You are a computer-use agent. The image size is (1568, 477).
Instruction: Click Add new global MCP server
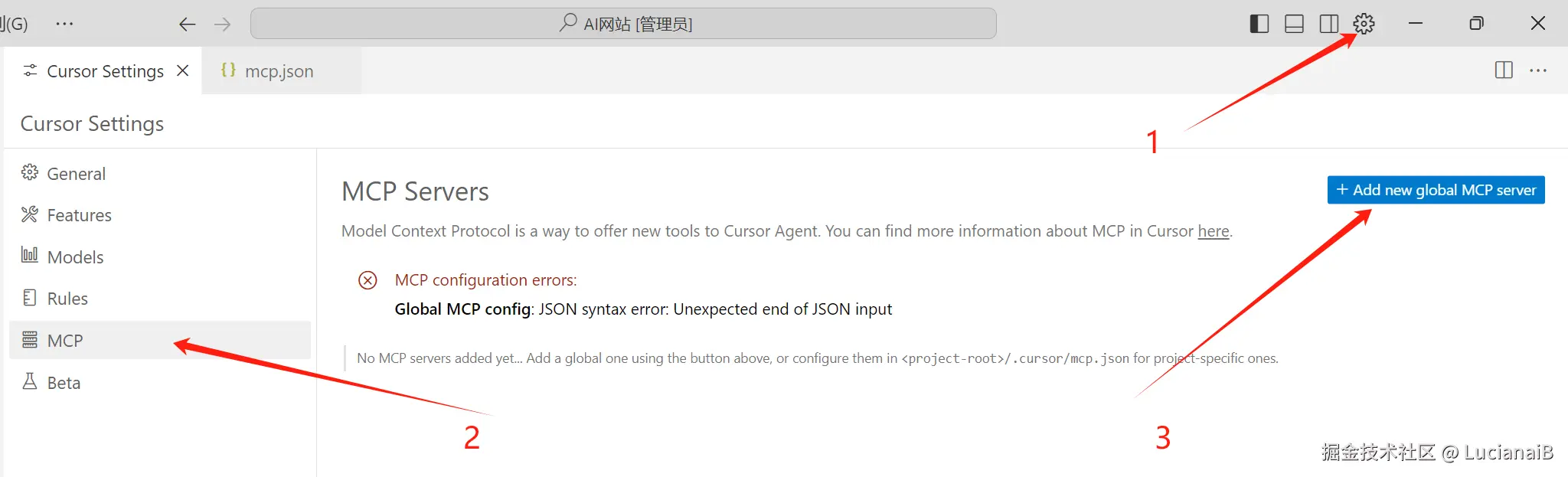point(1436,190)
